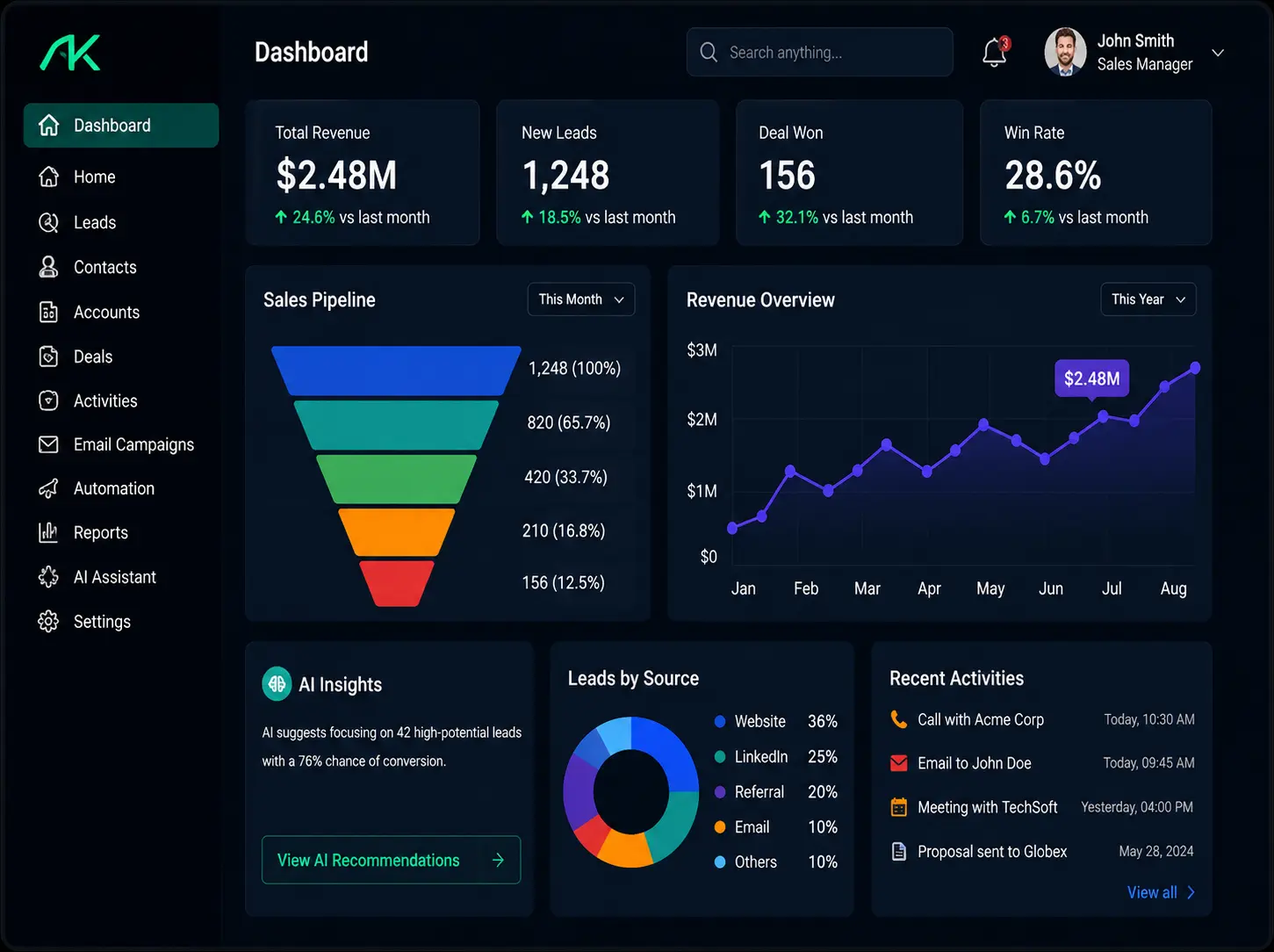Click the green funnel stage

[396, 479]
